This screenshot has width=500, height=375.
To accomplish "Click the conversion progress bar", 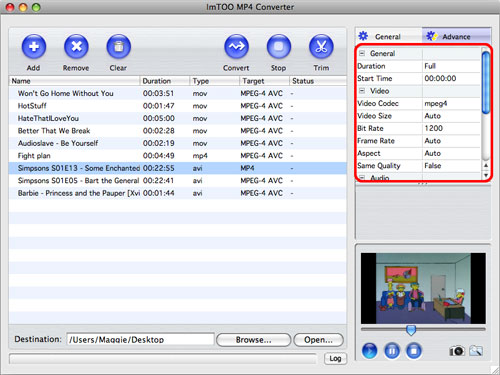I will pyautogui.click(x=163, y=359).
